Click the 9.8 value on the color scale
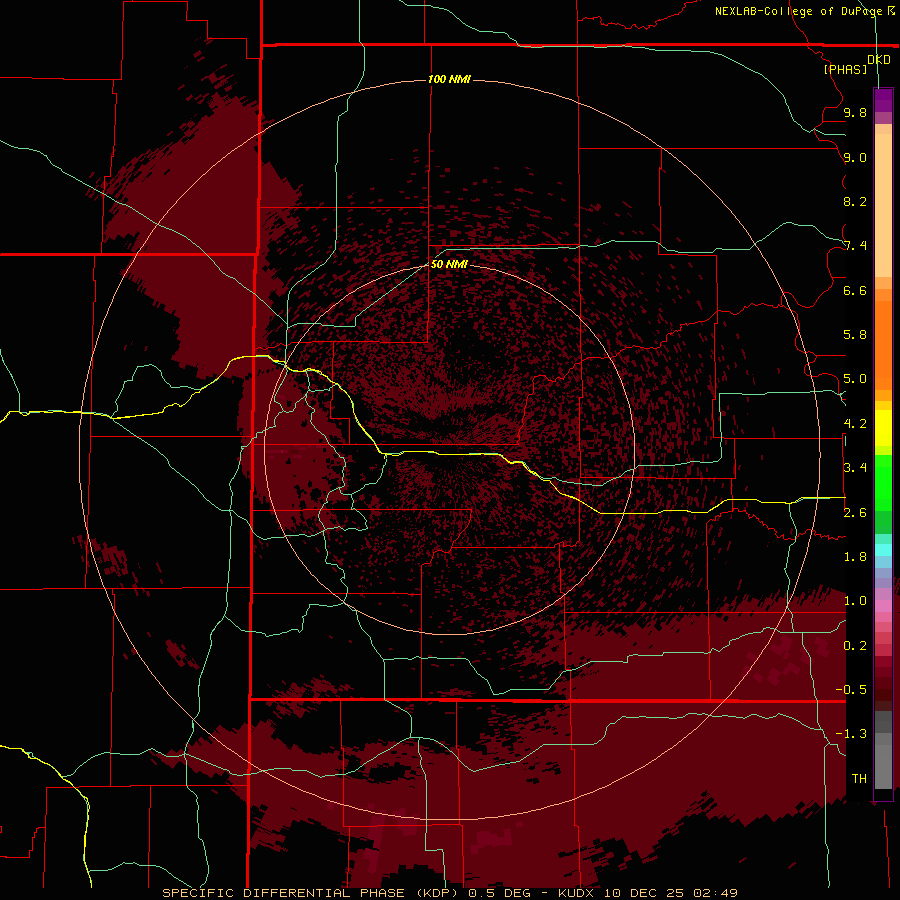 click(855, 112)
